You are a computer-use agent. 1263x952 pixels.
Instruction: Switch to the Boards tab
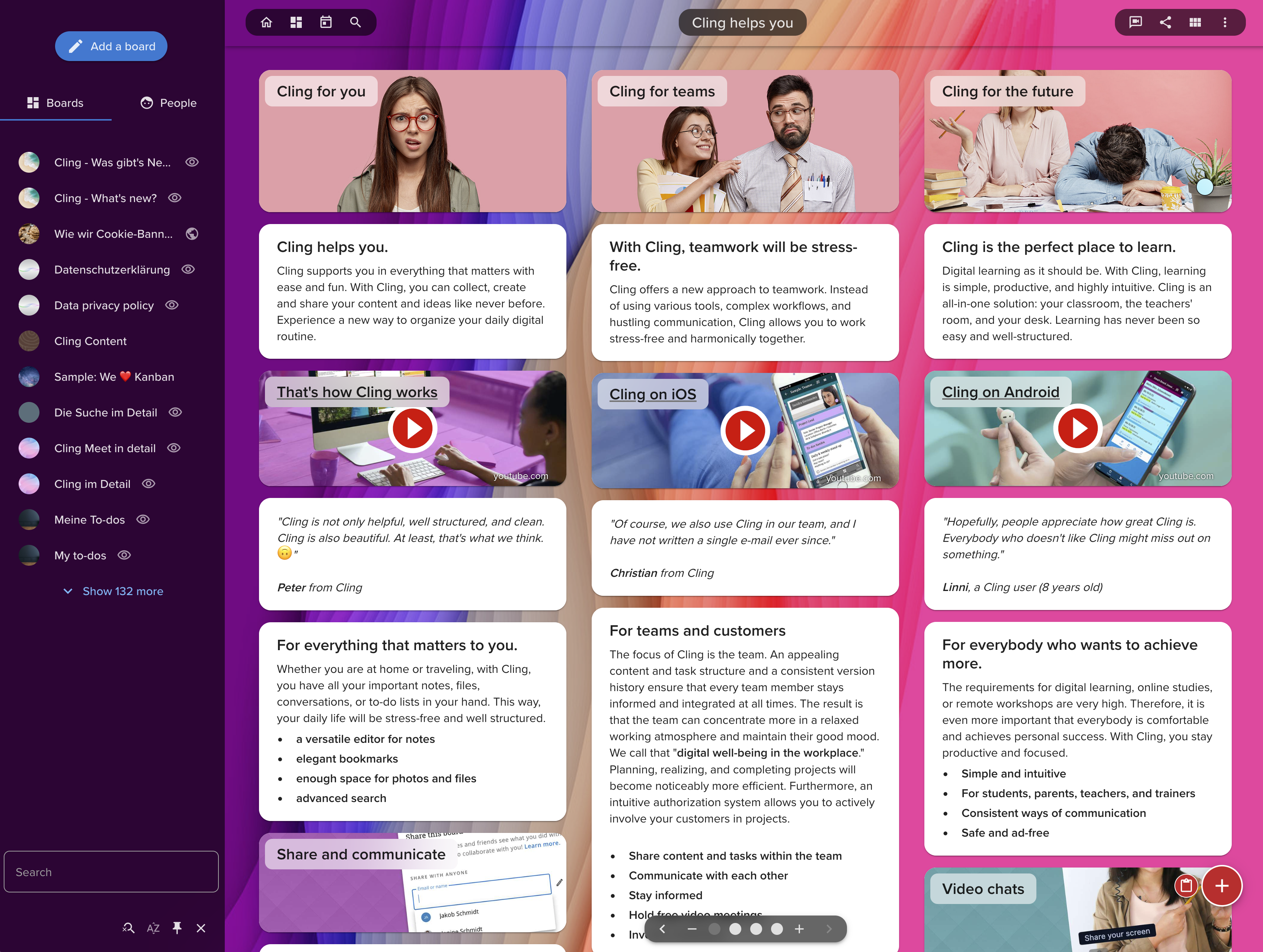(55, 103)
